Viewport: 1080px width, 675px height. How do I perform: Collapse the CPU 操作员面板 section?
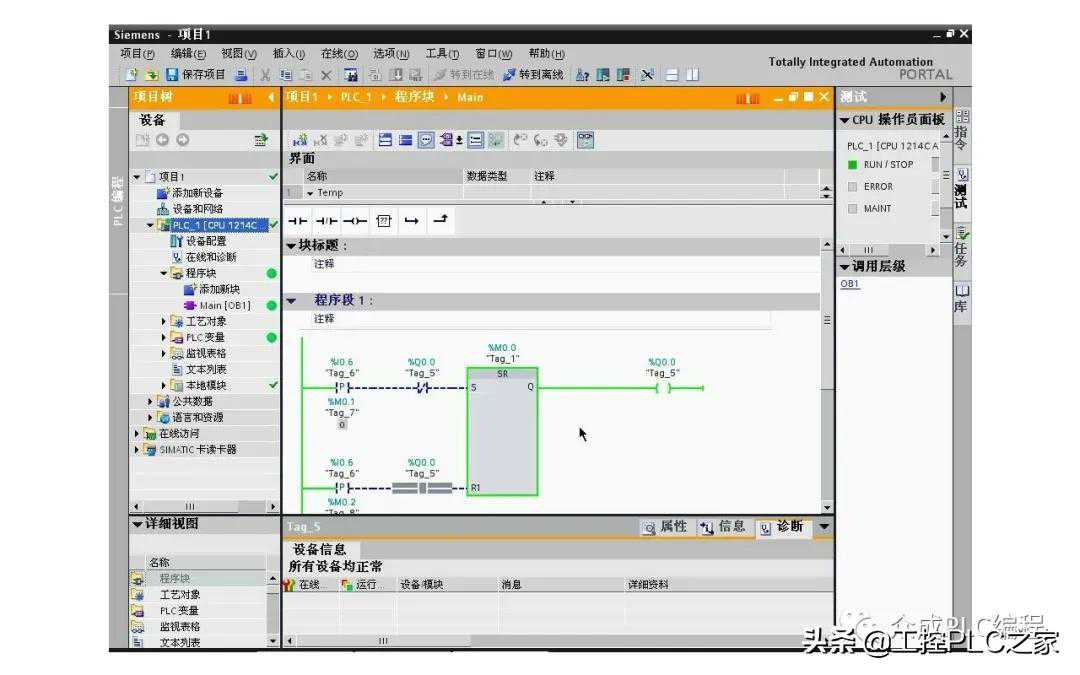click(844, 120)
